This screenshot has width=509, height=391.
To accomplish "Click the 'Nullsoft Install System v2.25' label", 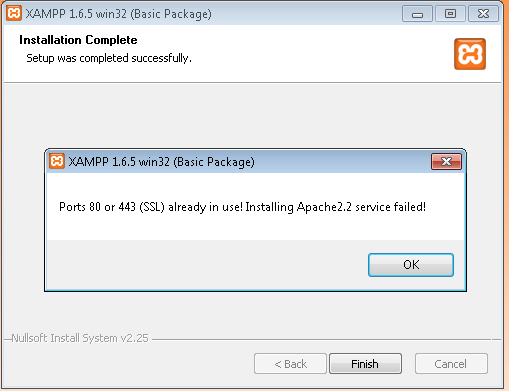I will (80, 338).
